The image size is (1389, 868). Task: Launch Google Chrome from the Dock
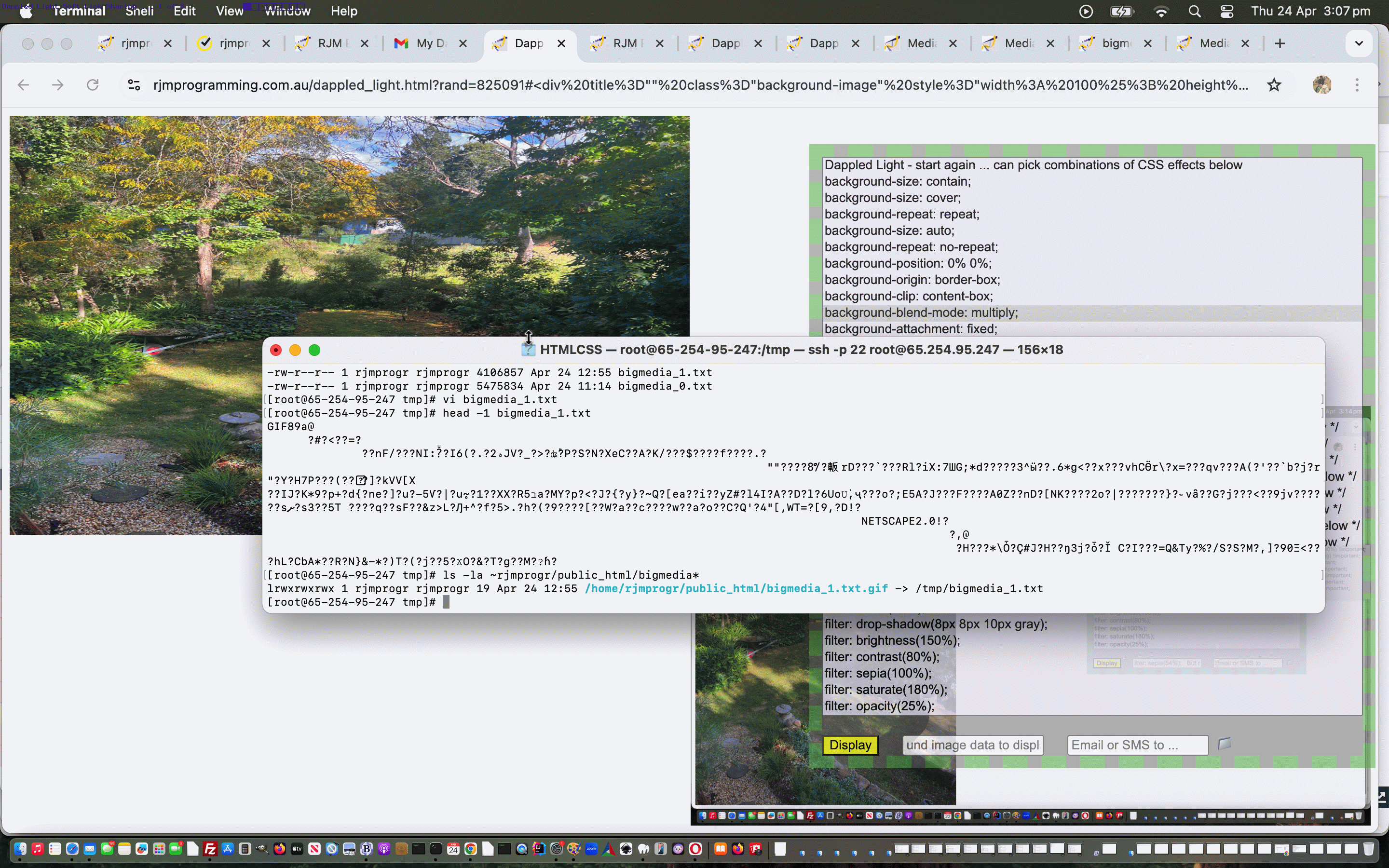(470, 849)
